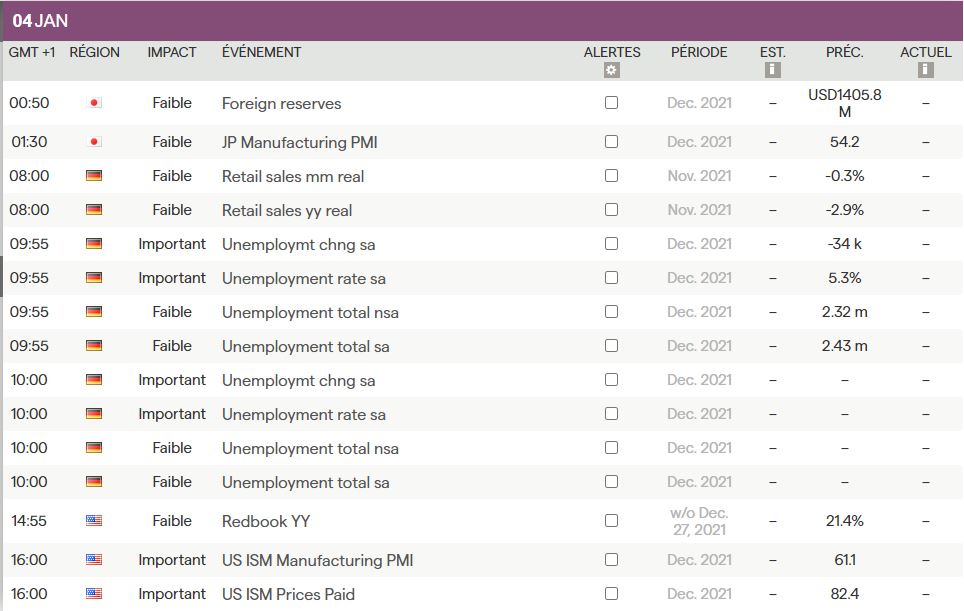This screenshot has width=964, height=611.
Task: Check alert box for Retail sales mm real
Action: click(611, 176)
